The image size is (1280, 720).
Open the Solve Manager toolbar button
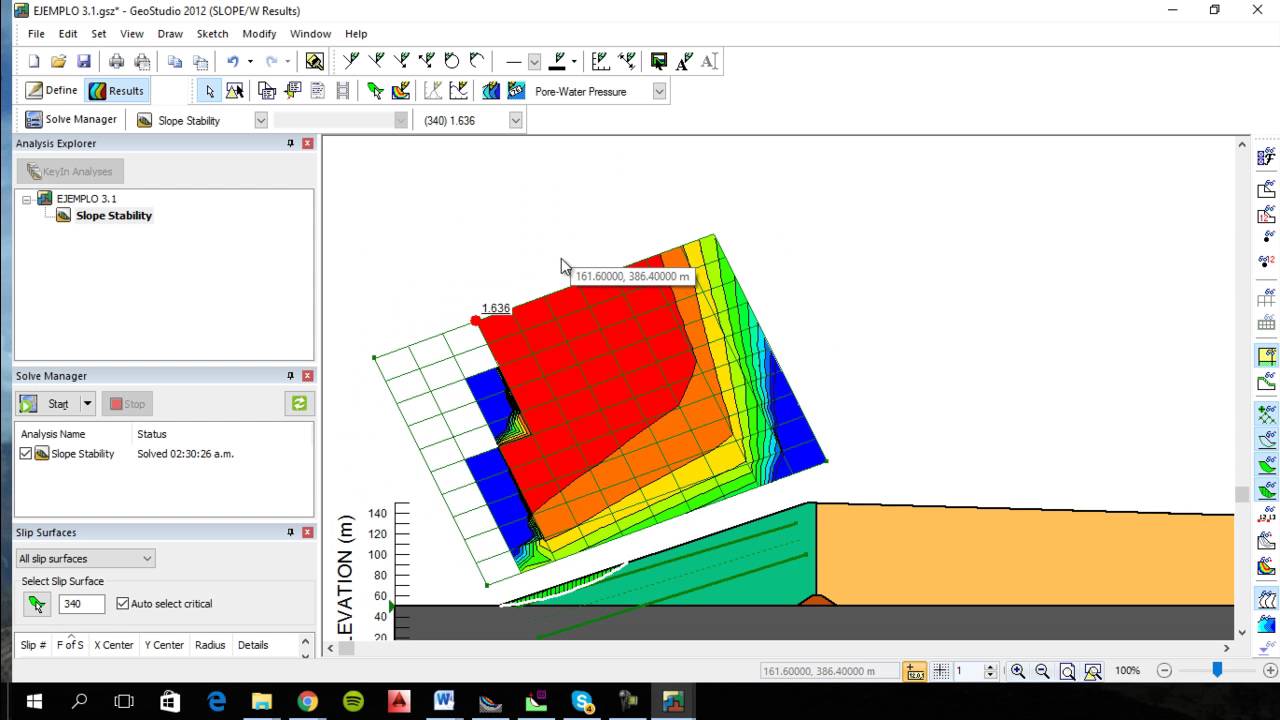(x=71, y=120)
